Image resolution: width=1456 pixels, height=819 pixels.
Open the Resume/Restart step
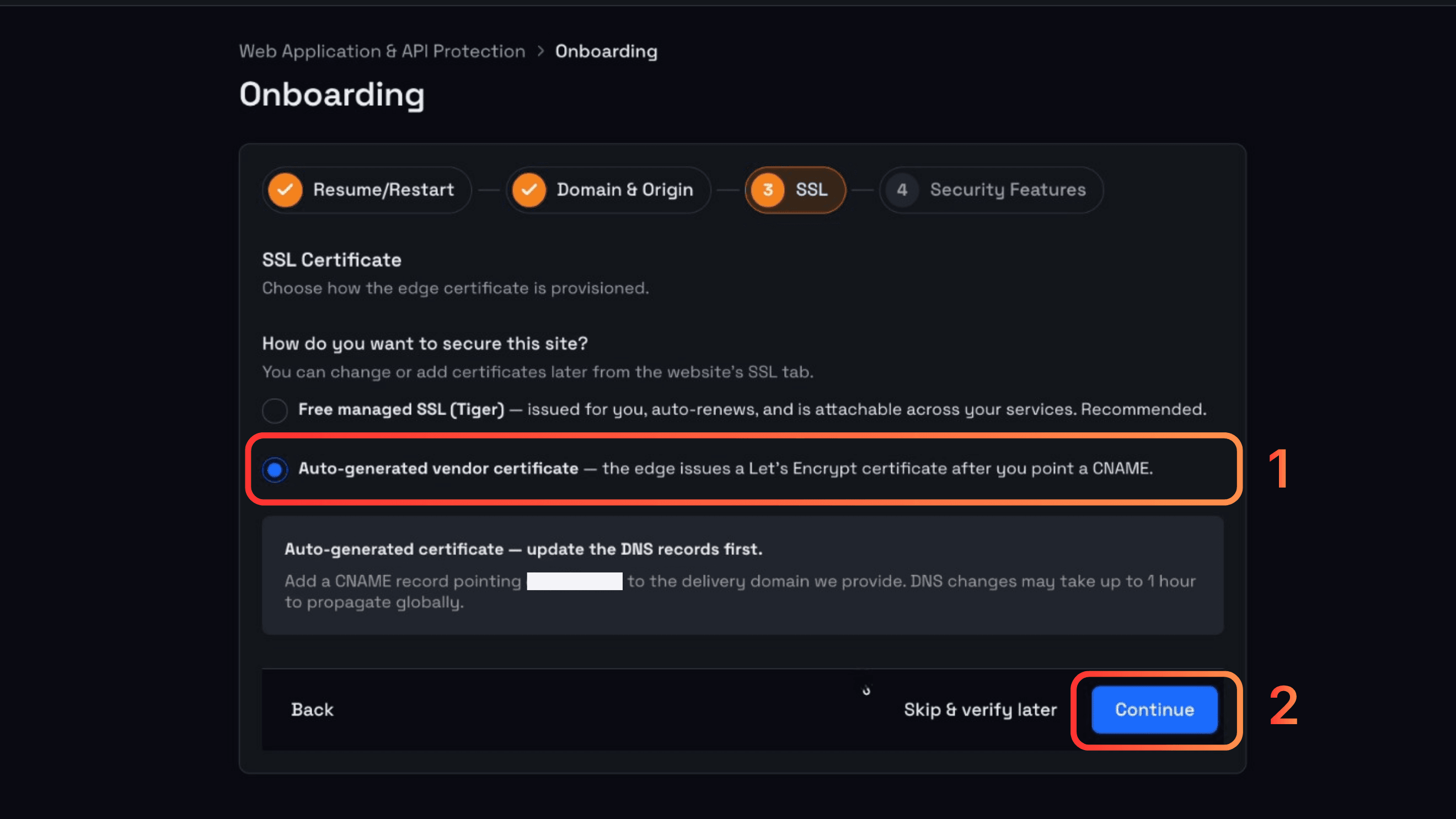367,190
